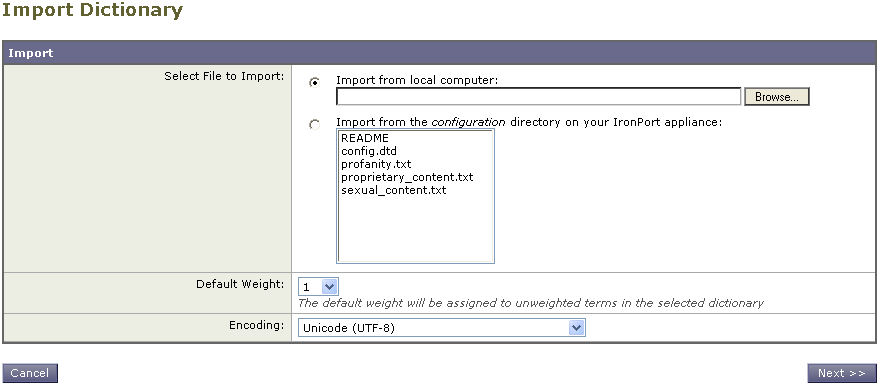Click the Browse... button
The image size is (879, 385).
tap(776, 96)
